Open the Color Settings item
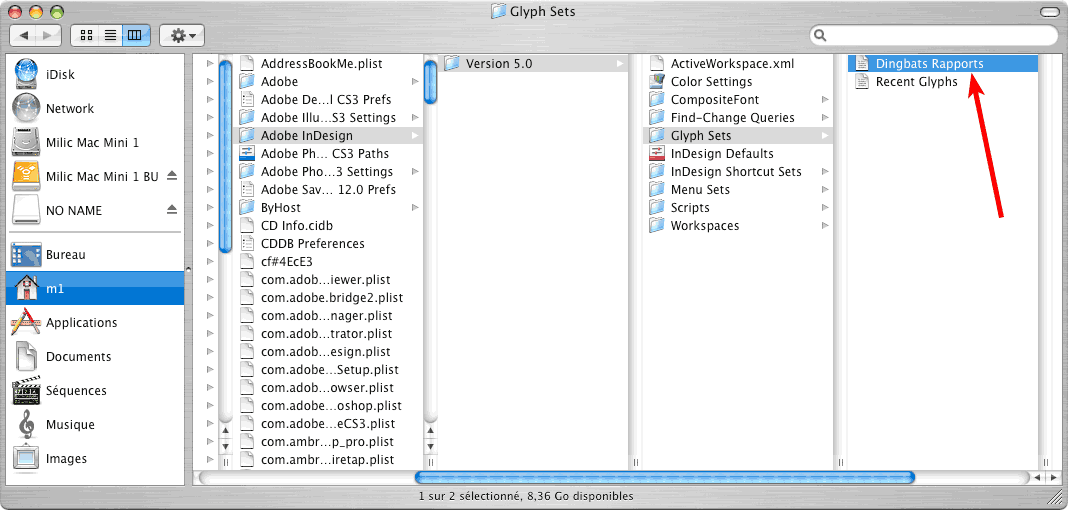The height and width of the screenshot is (510, 1068). tap(711, 82)
